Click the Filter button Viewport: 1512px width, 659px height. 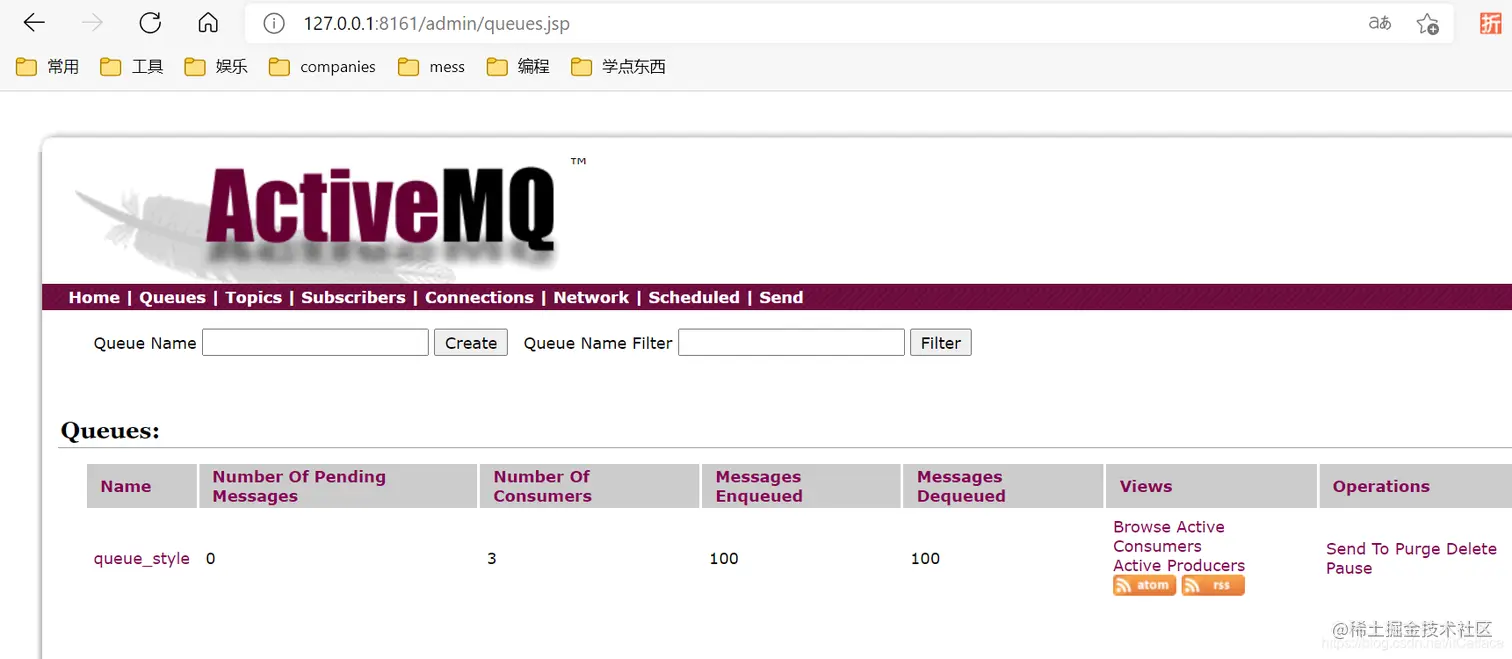tap(940, 343)
